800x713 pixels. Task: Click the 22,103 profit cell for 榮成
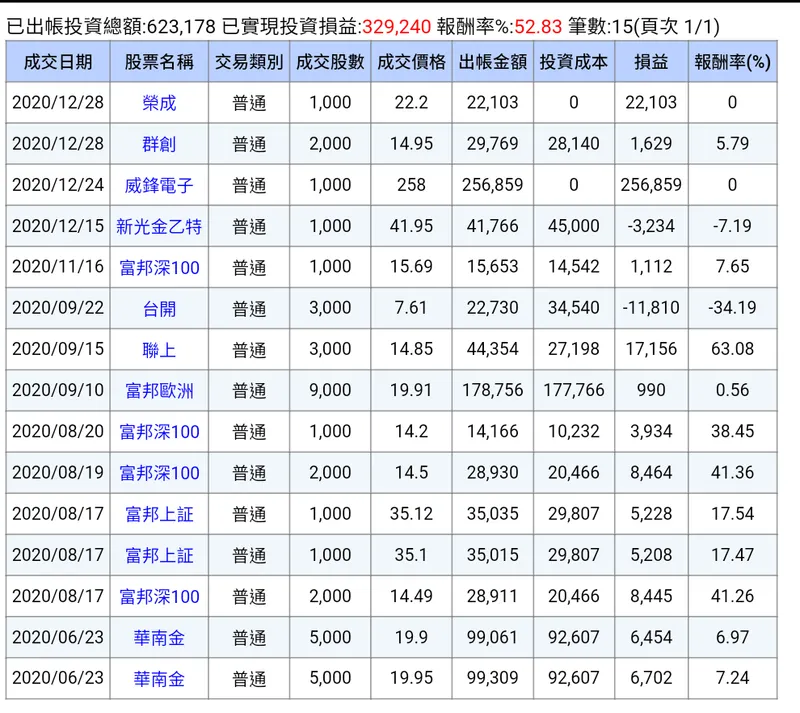[x=651, y=103]
